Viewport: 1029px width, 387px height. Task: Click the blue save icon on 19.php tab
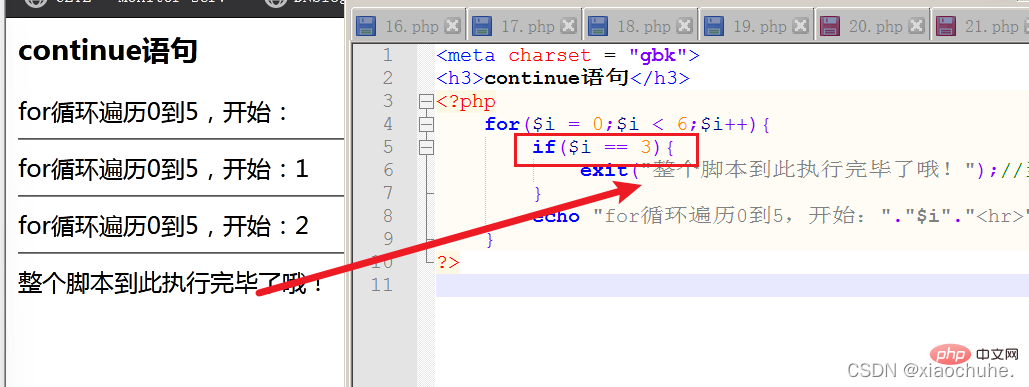point(714,26)
